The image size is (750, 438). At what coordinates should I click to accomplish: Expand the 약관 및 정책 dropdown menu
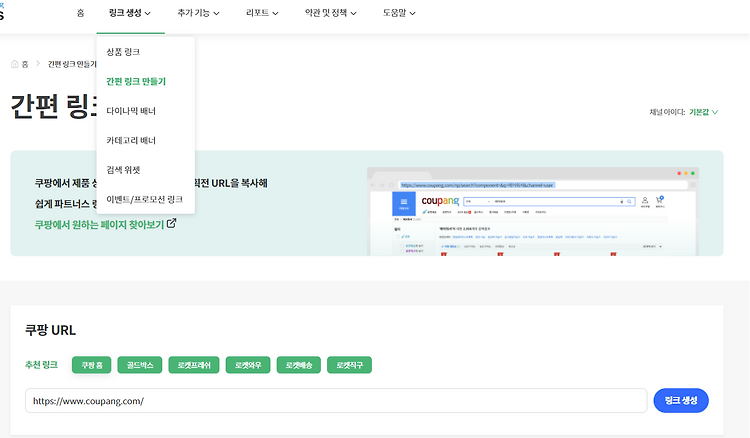(x=331, y=13)
